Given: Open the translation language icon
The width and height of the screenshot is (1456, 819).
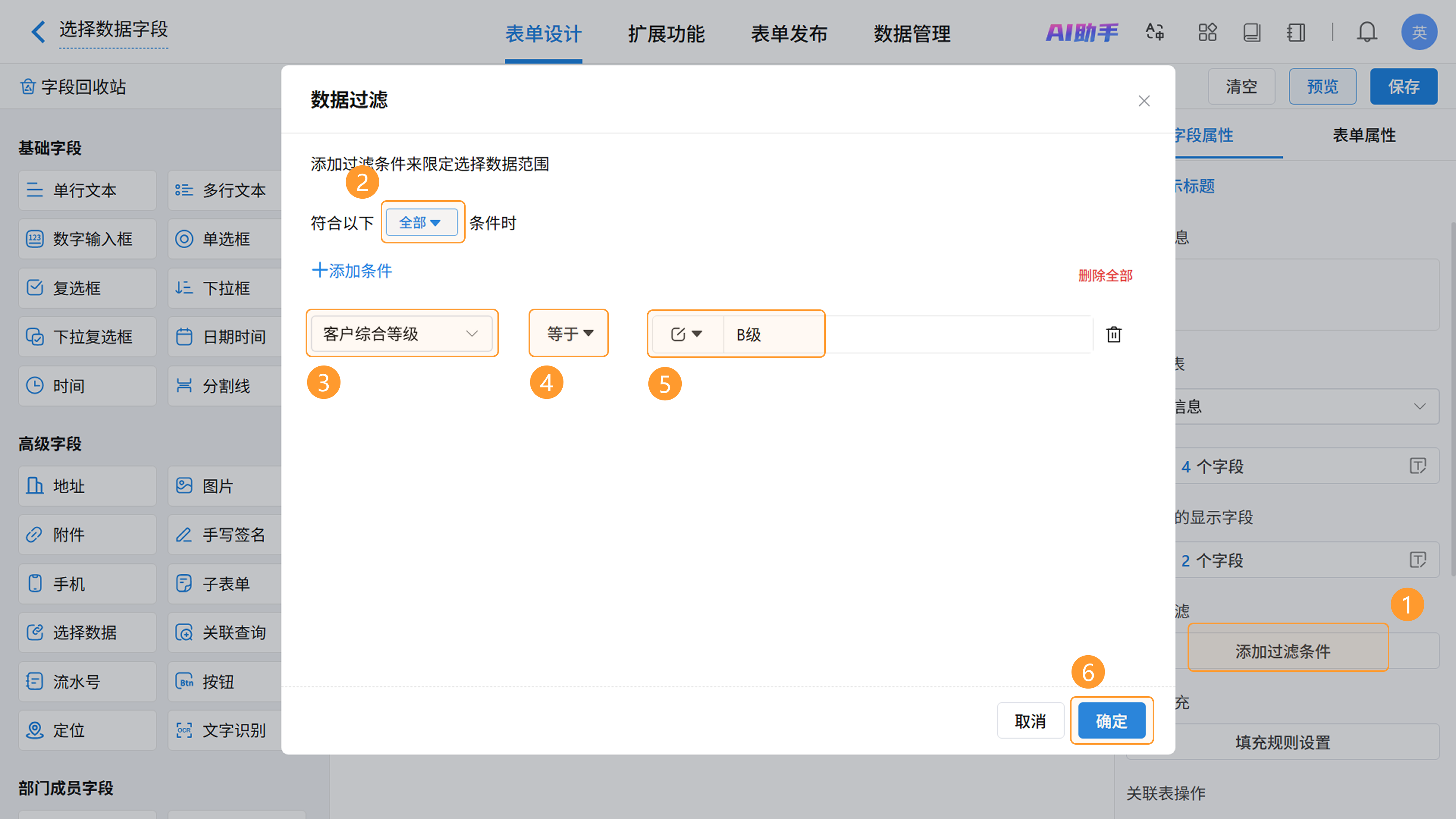Looking at the screenshot, I should coord(1155,32).
